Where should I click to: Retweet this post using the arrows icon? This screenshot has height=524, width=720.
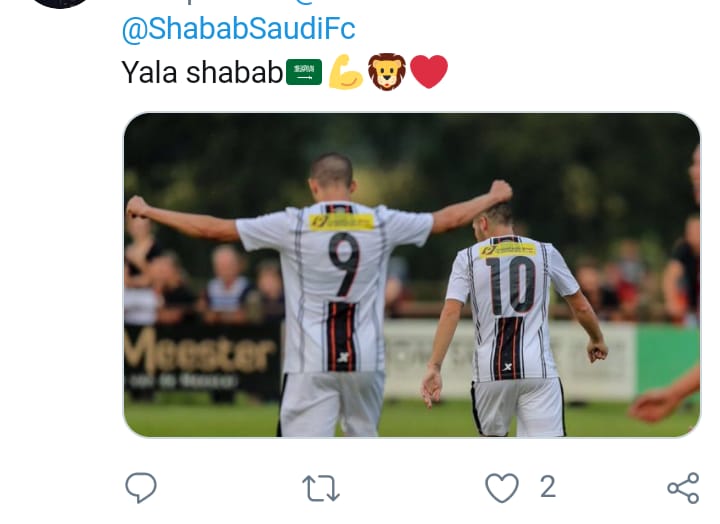pos(321,488)
